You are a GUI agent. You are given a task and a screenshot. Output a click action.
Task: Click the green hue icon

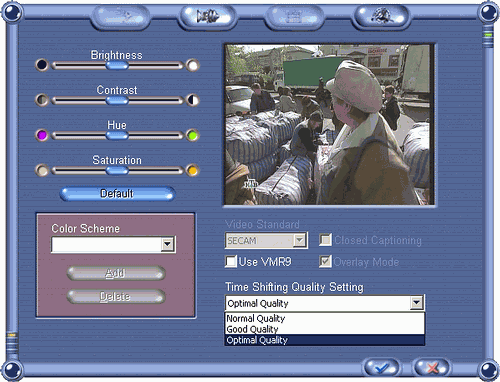(x=193, y=135)
